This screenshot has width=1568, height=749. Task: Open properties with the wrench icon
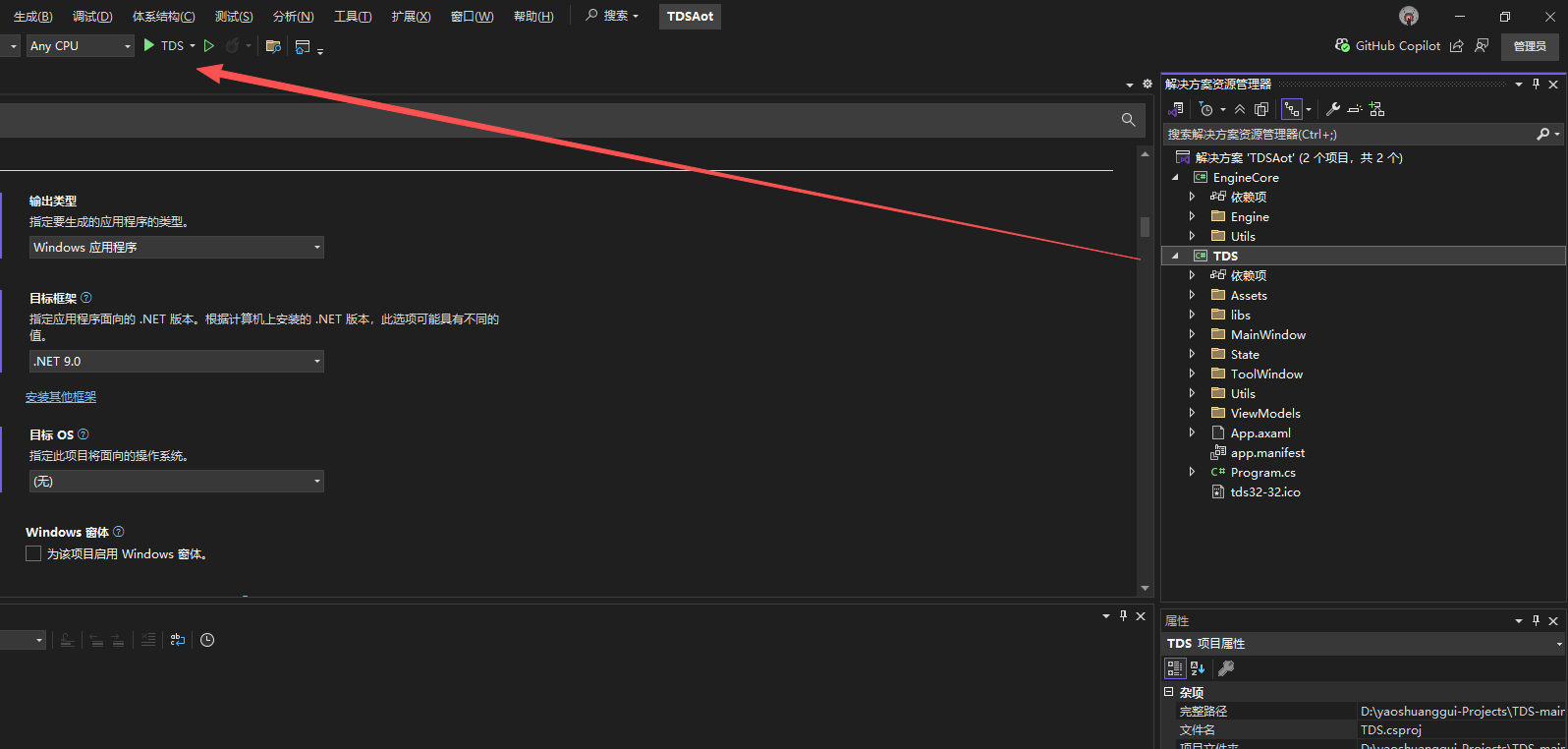1332,109
